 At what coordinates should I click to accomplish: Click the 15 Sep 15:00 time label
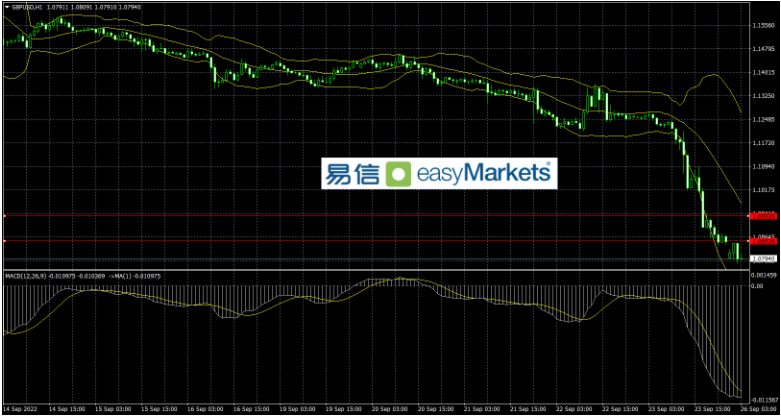click(161, 407)
